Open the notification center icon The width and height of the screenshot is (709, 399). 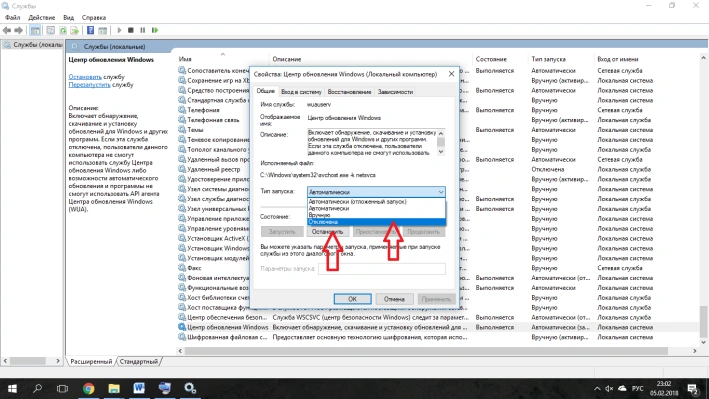[693, 389]
